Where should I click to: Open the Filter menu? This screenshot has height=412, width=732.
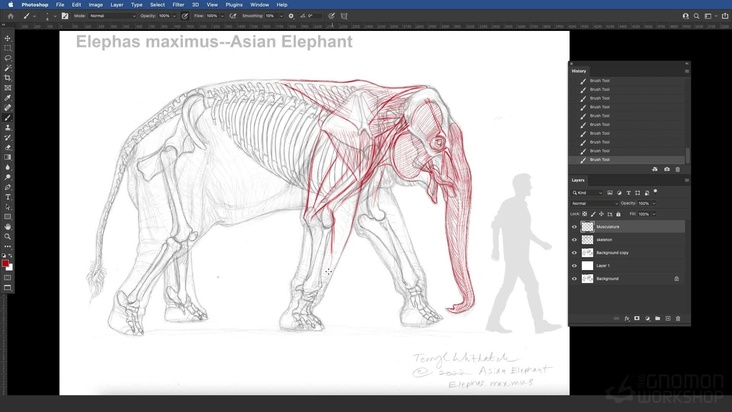pos(178,5)
